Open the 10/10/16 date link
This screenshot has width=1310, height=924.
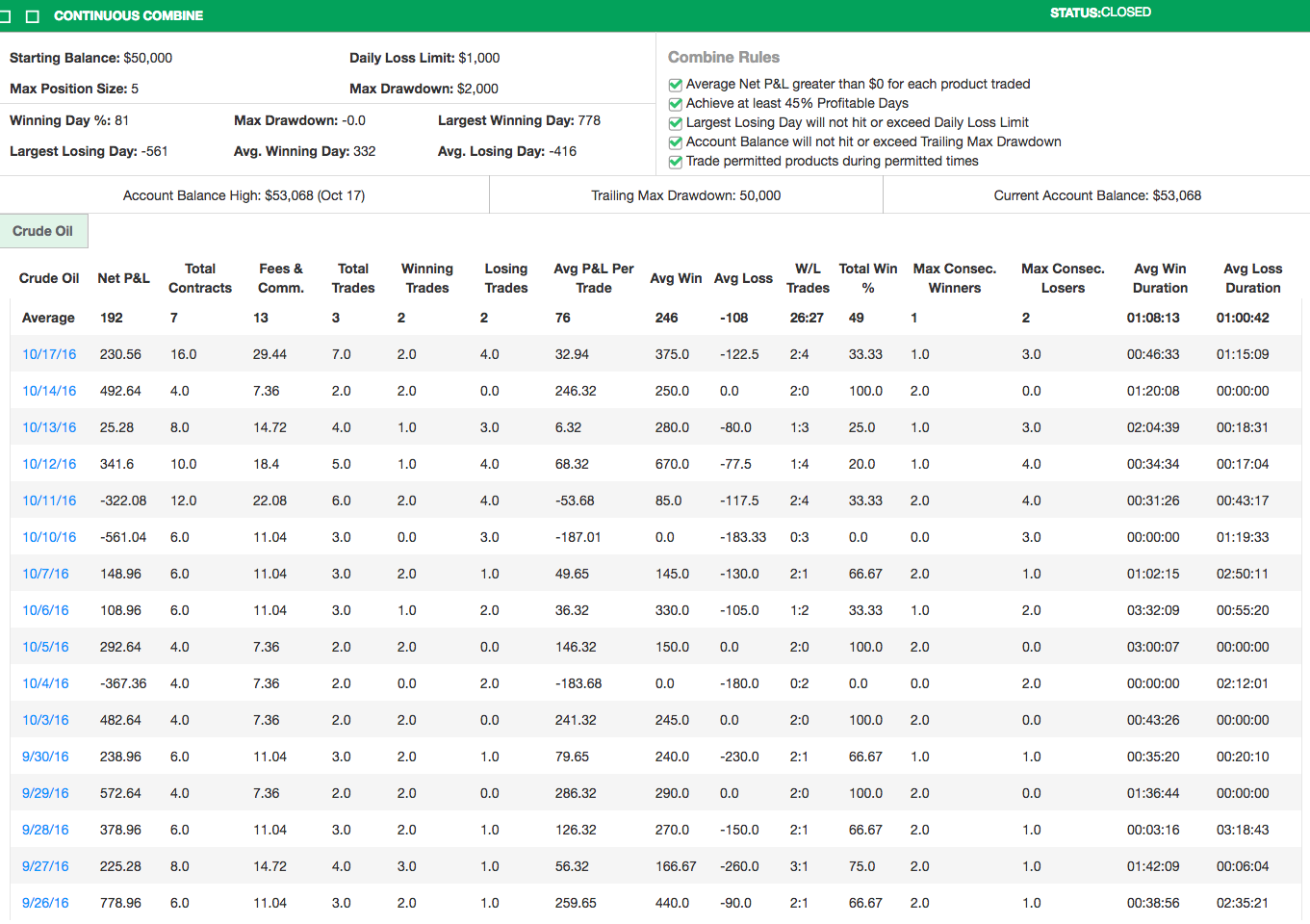49,537
